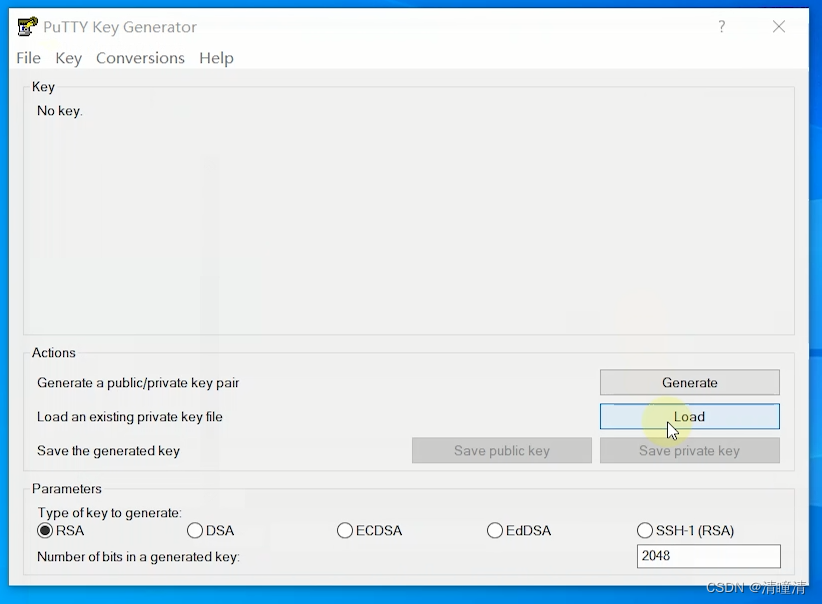The width and height of the screenshot is (822, 604).
Task: Click the Load button
Action: (689, 416)
